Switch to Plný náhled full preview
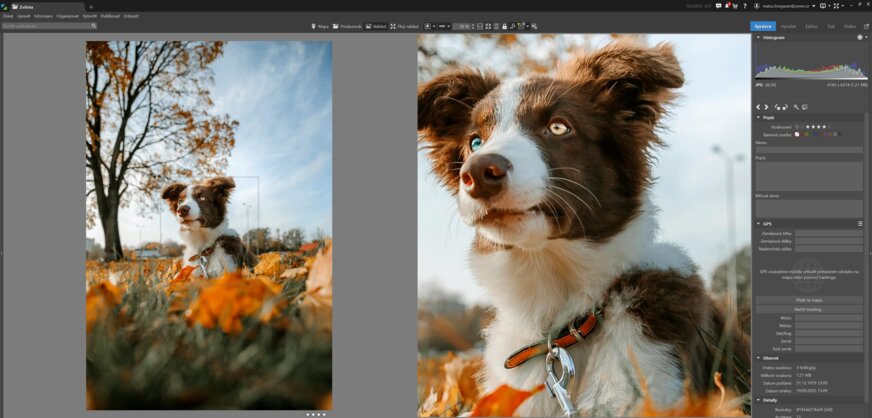 [x=405, y=26]
